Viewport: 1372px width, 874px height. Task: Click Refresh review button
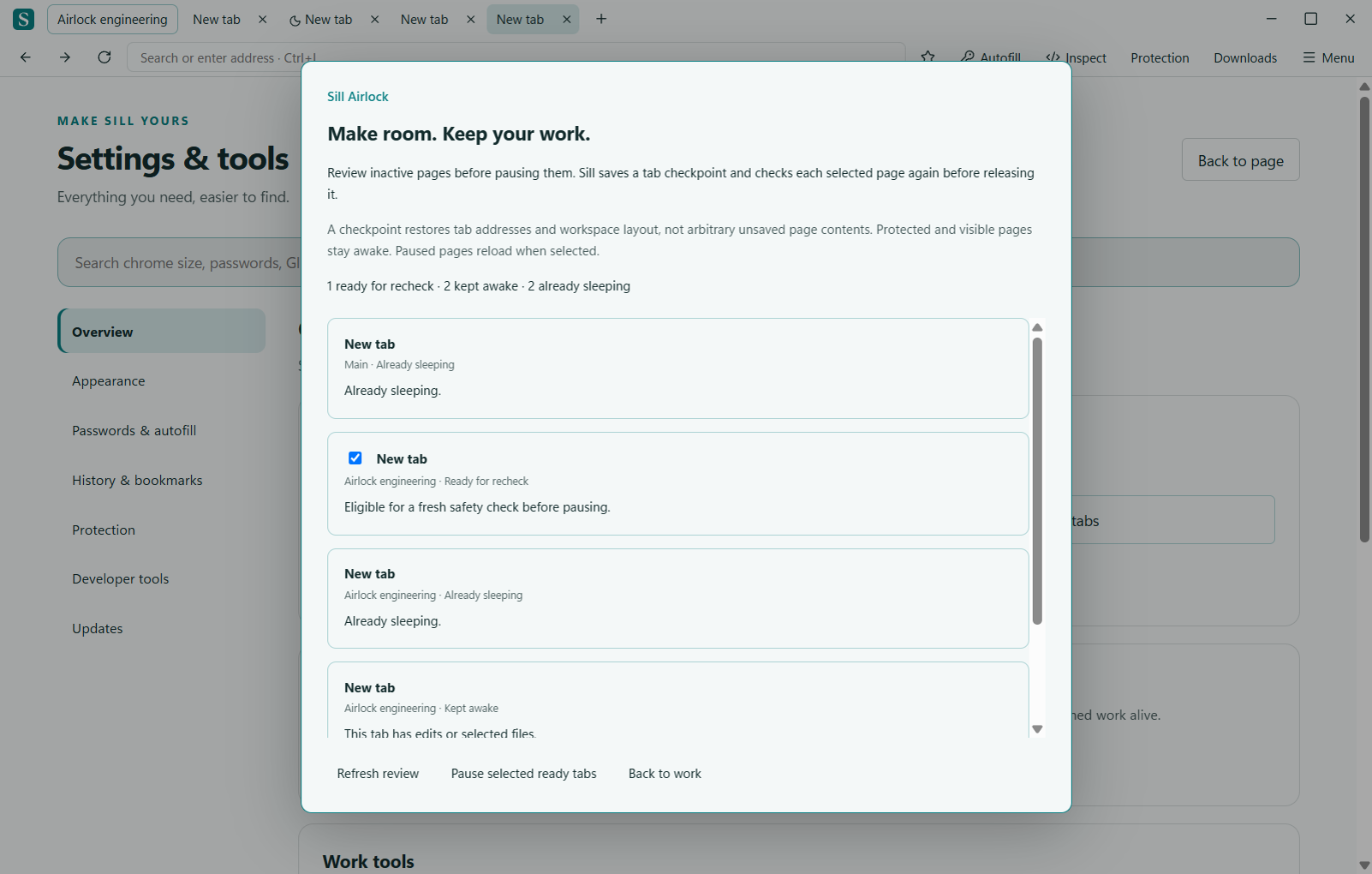378,774
